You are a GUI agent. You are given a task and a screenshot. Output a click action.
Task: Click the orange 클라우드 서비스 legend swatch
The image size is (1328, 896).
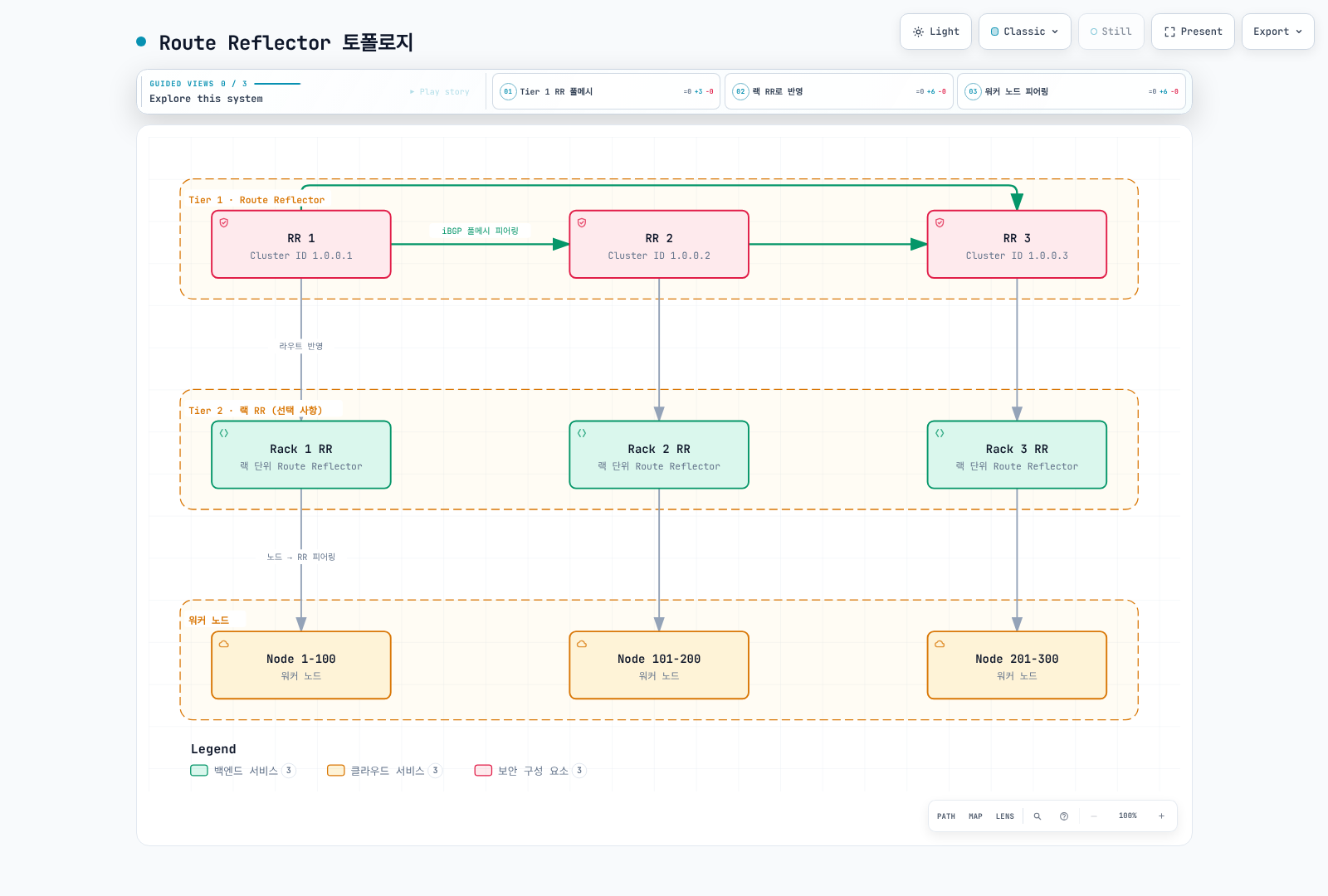tap(335, 771)
